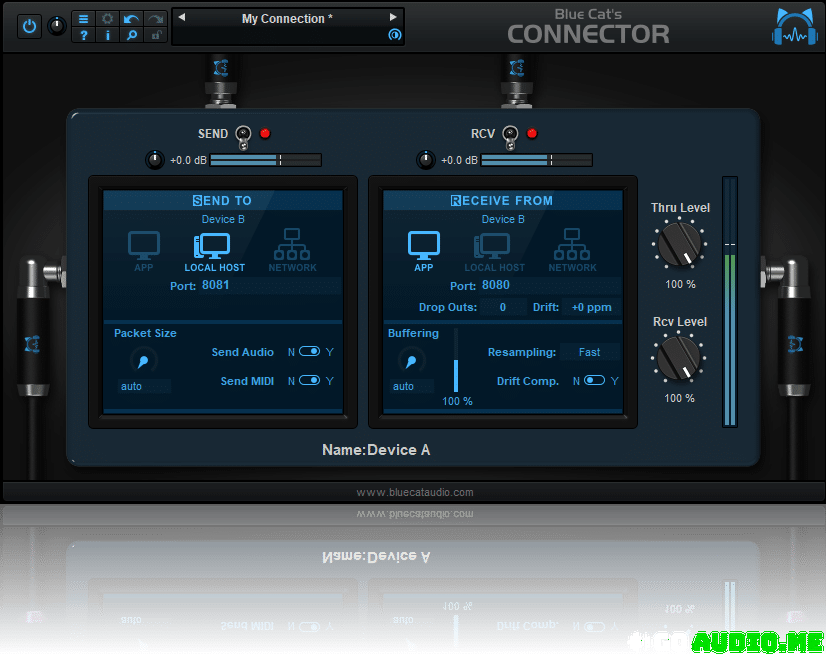Select NETWORK in Send To panel
This screenshot has width=826, height=655.
(x=292, y=250)
